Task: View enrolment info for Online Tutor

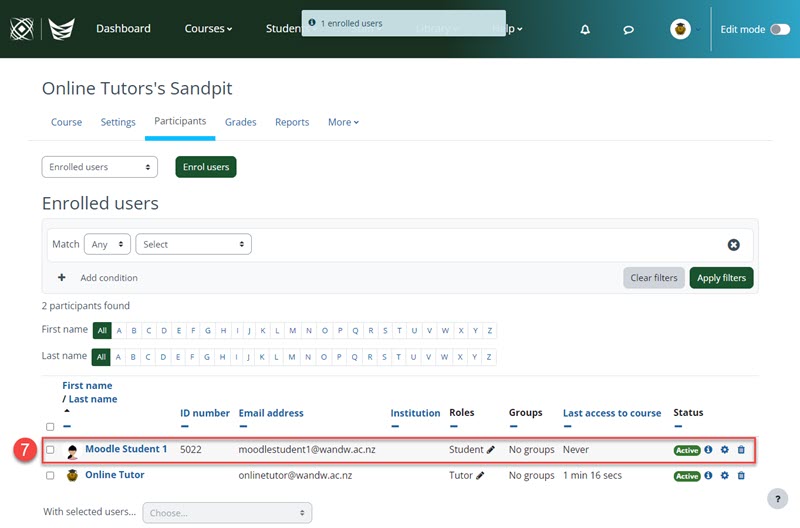Action: (x=708, y=475)
